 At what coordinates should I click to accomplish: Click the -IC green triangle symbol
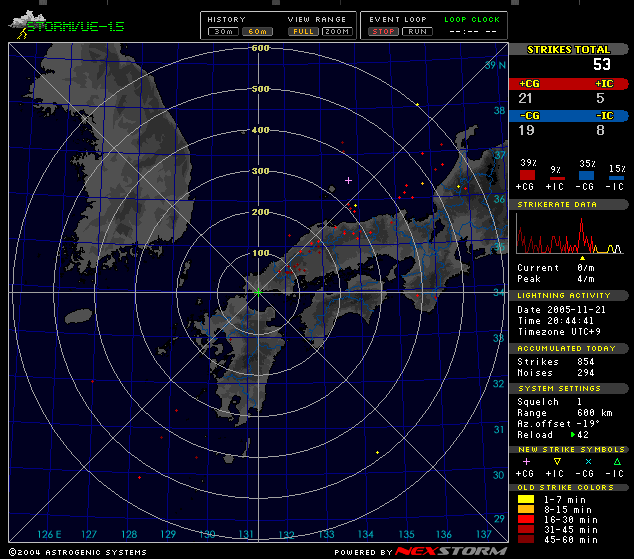pyautogui.click(x=616, y=461)
